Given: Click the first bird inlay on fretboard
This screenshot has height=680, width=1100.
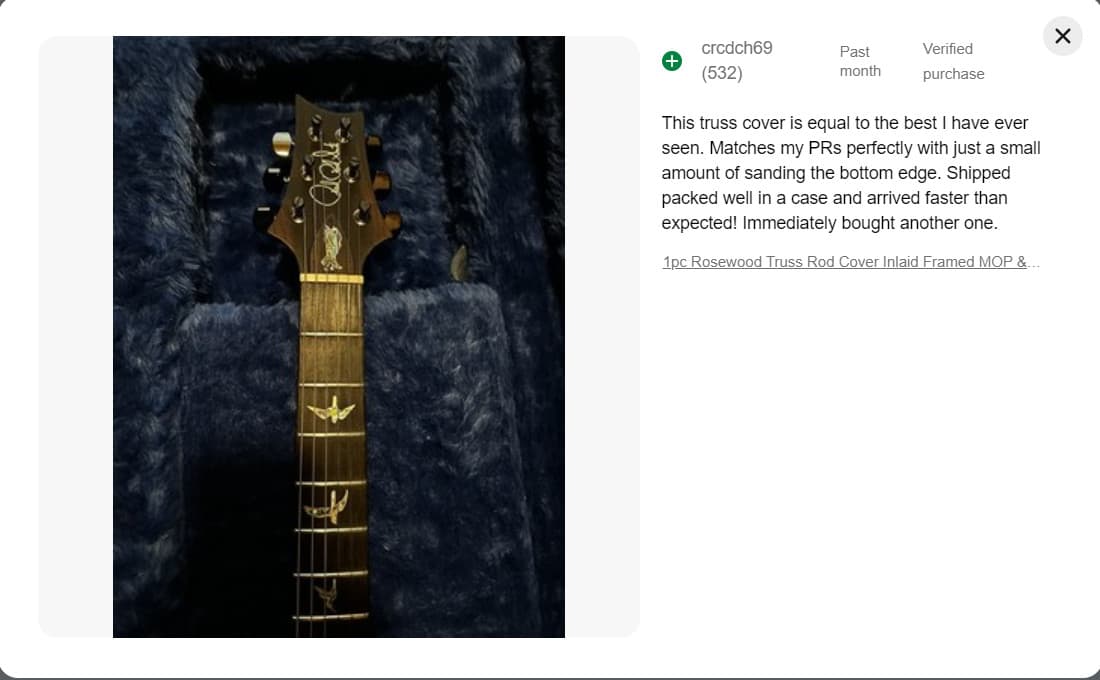Looking at the screenshot, I should (x=331, y=409).
